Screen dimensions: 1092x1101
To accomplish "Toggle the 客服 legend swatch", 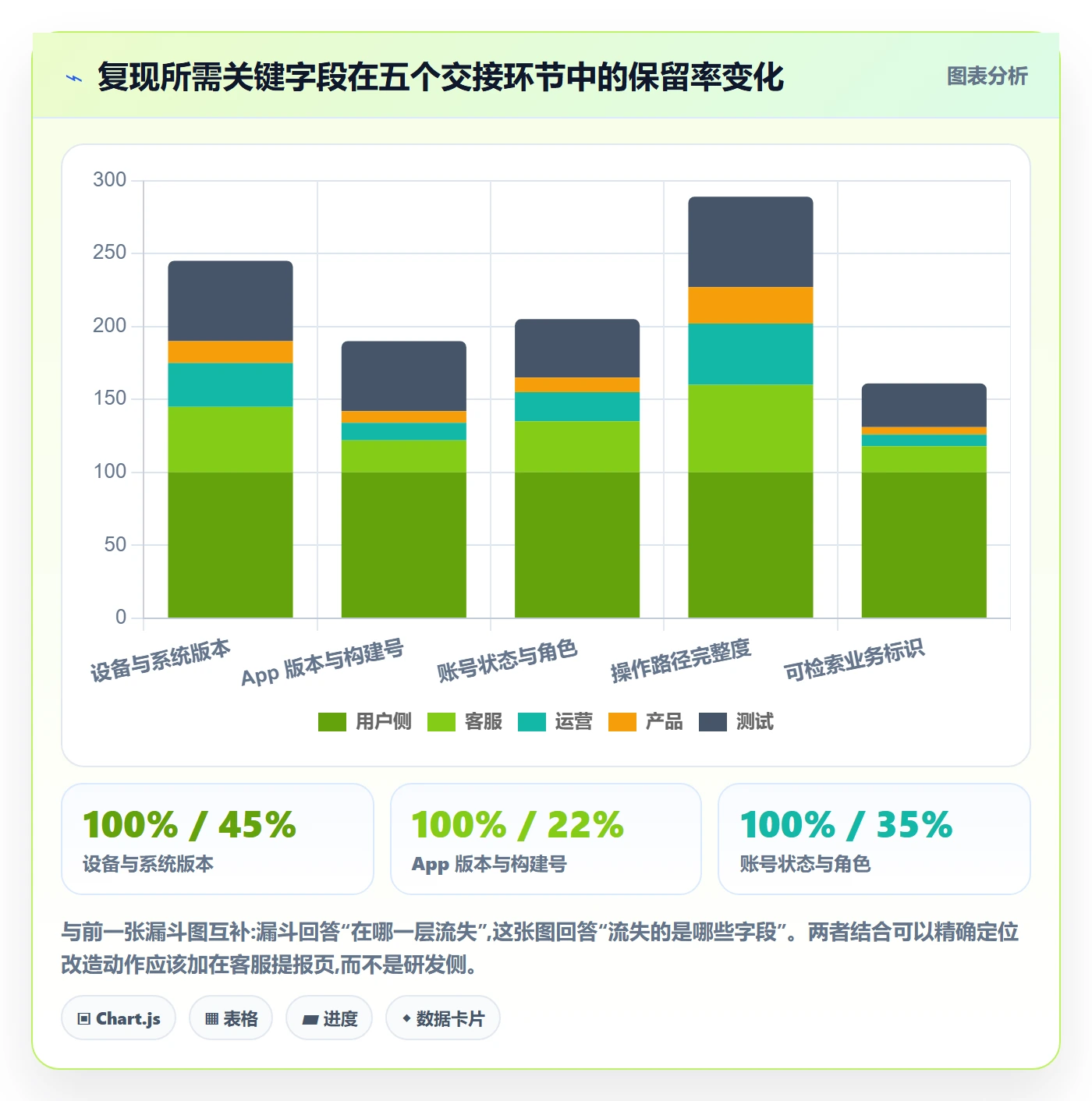I will (441, 722).
